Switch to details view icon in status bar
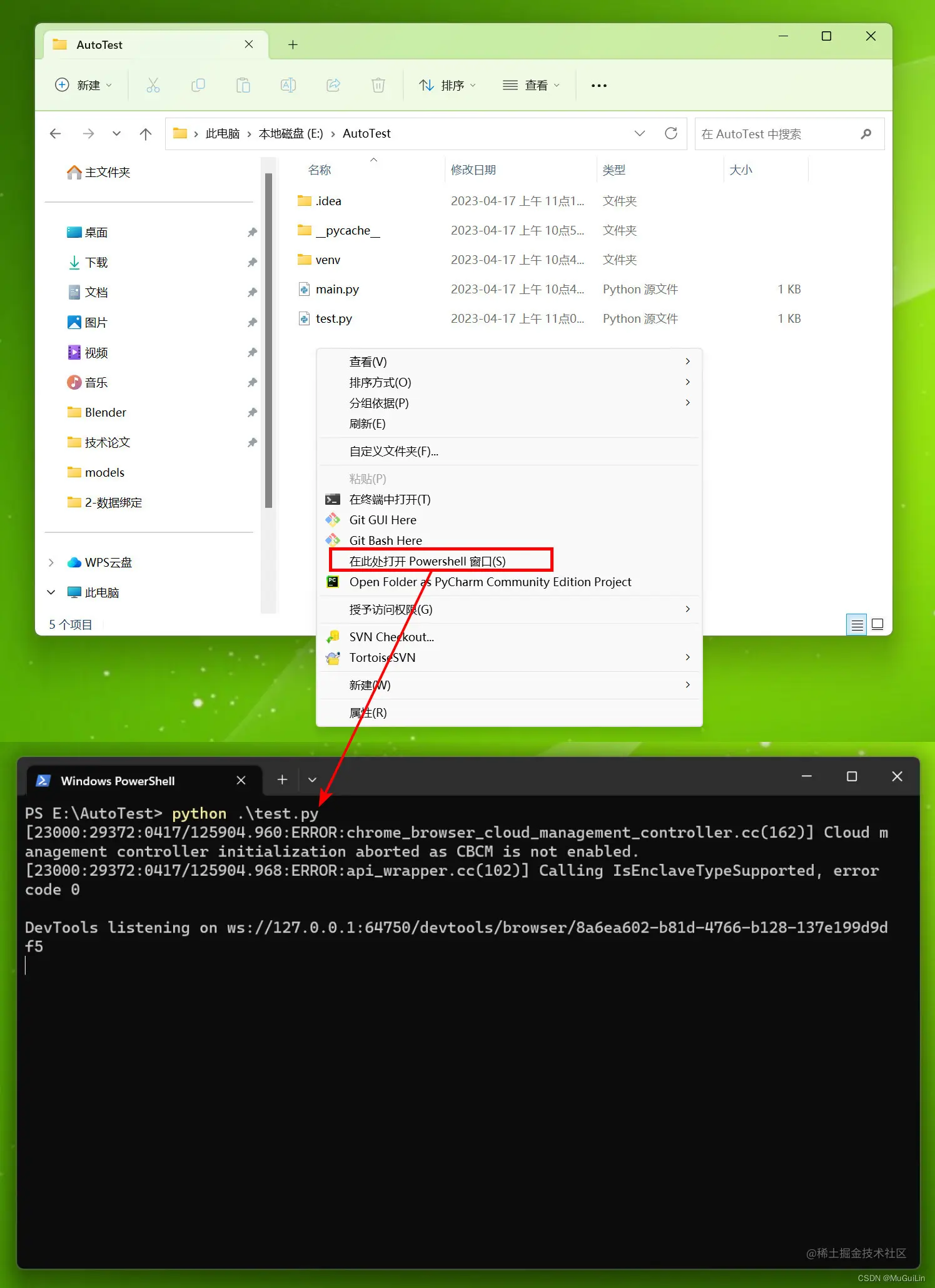 click(x=857, y=624)
